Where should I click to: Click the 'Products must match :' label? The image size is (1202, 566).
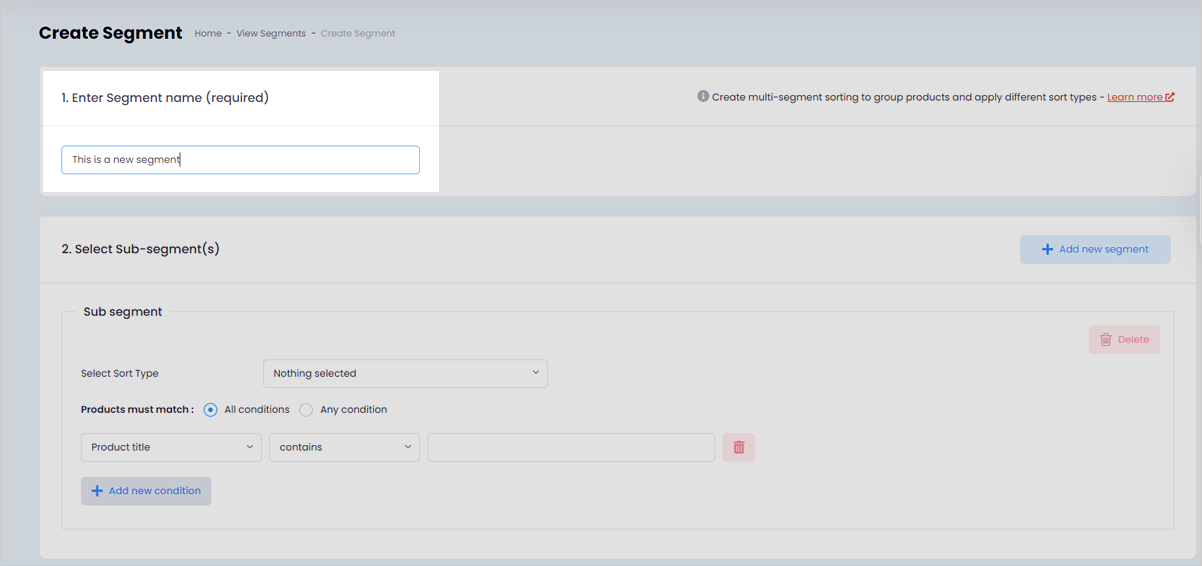tap(137, 410)
